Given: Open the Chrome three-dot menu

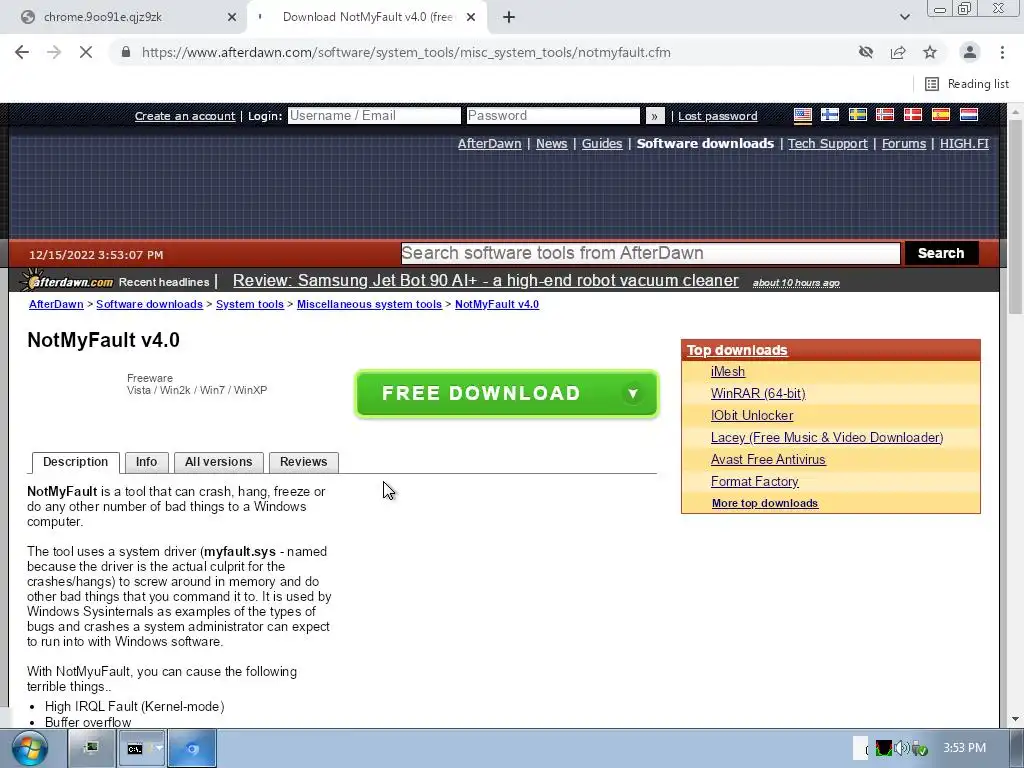Looking at the screenshot, I should 1002,52.
